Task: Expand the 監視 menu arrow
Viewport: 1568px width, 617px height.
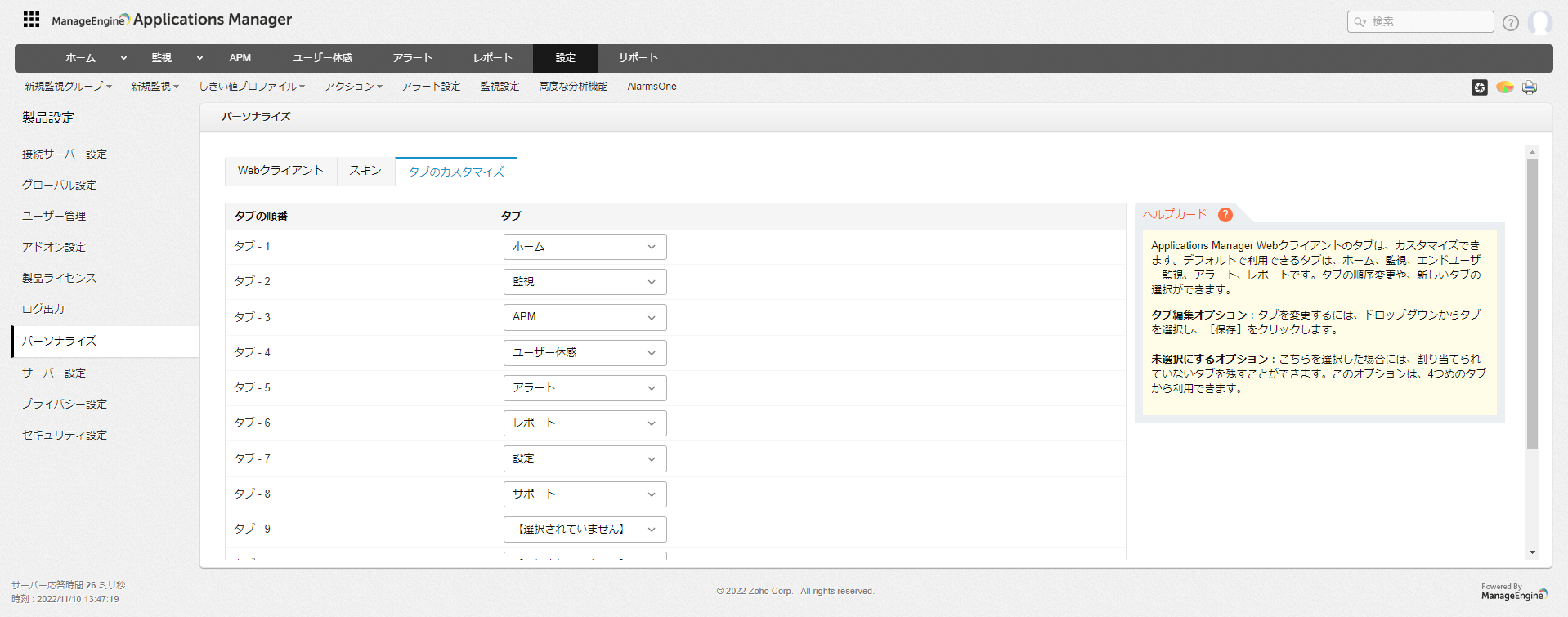Action: (x=199, y=58)
